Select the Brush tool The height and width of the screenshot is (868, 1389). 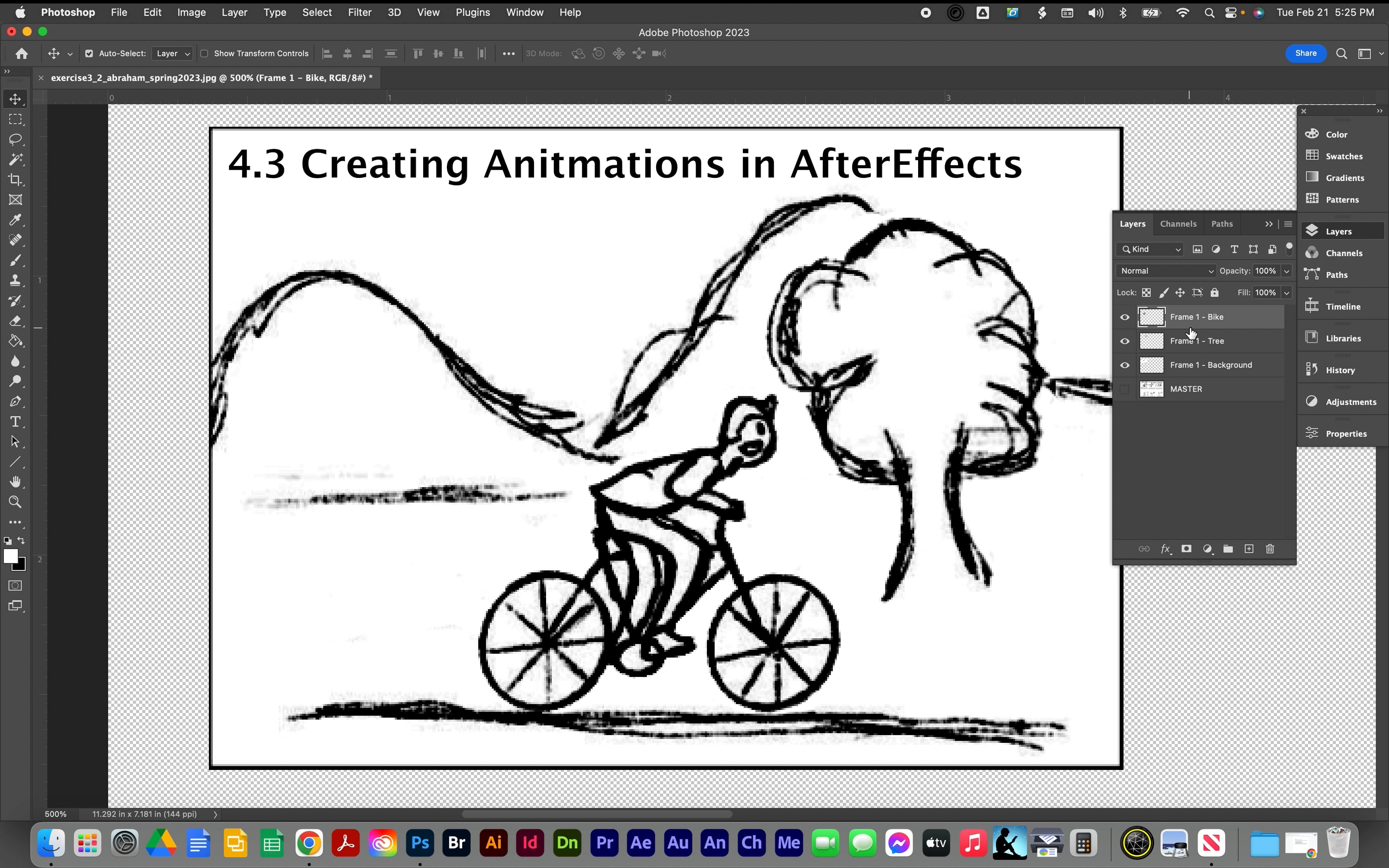(16, 260)
